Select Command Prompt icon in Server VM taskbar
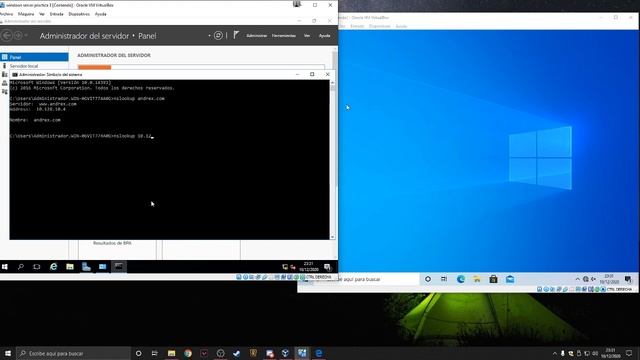Screen dimensions: 640x360 click(x=119, y=267)
